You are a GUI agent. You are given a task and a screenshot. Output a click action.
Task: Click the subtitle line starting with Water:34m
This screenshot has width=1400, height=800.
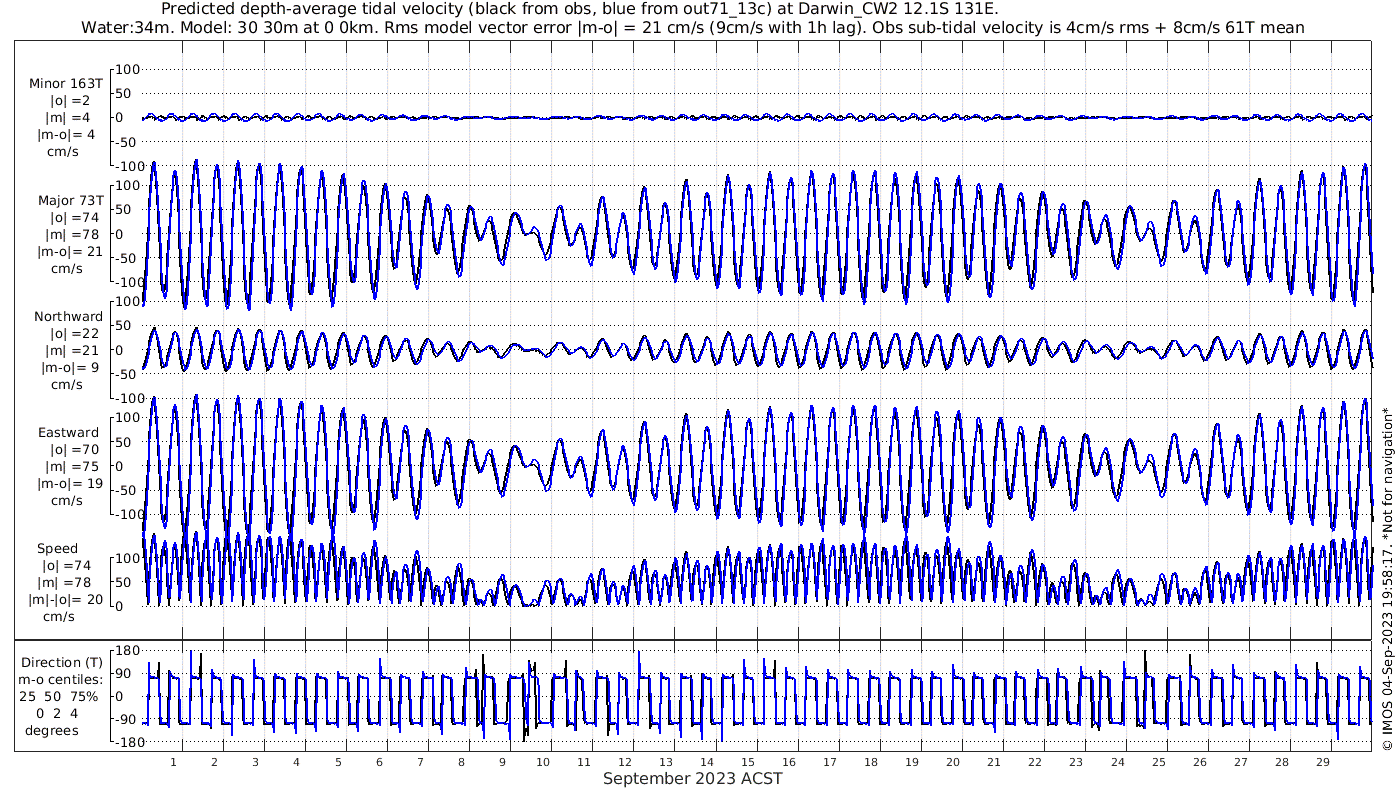tap(693, 27)
